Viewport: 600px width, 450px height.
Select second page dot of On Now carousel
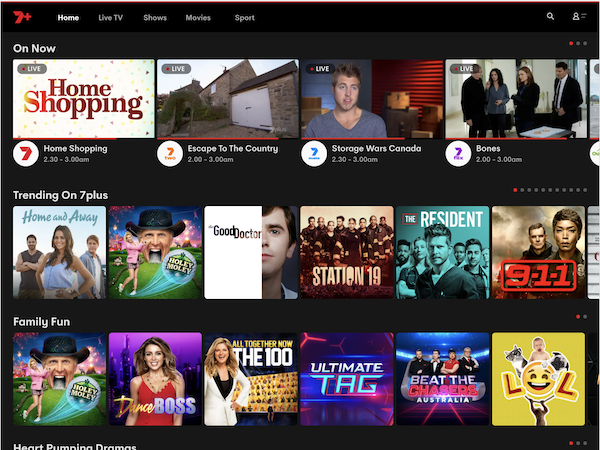578,44
